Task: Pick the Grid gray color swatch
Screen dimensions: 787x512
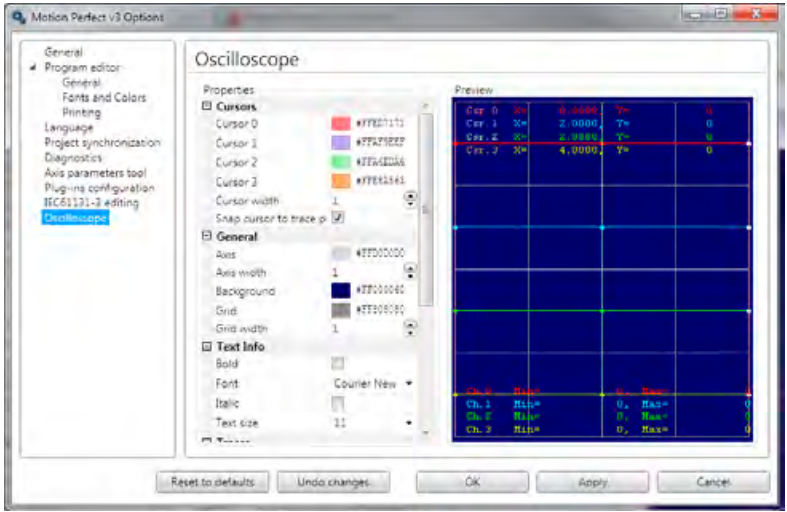Action: click(341, 310)
